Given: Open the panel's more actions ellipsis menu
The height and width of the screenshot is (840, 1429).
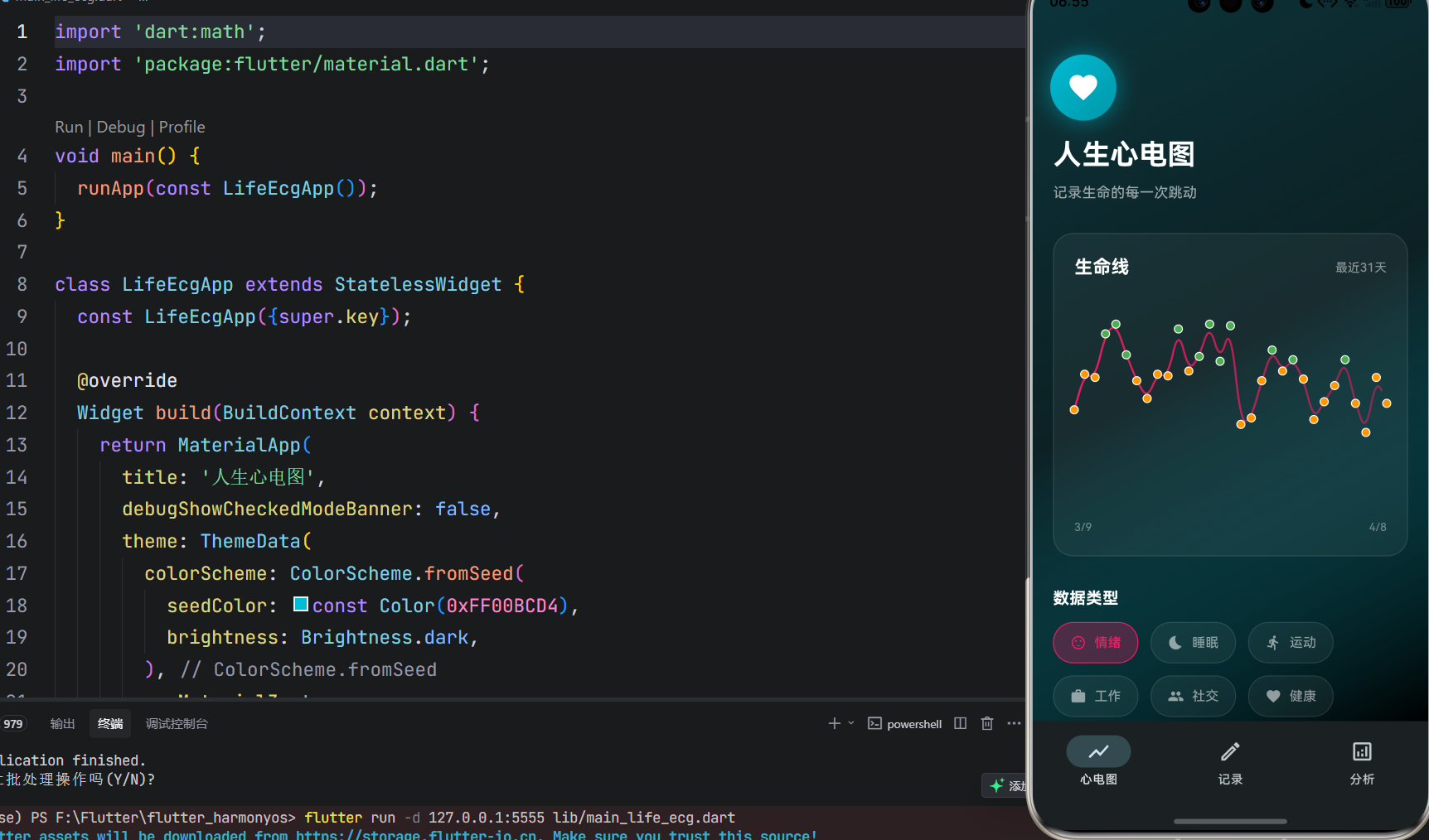Looking at the screenshot, I should [x=1014, y=723].
